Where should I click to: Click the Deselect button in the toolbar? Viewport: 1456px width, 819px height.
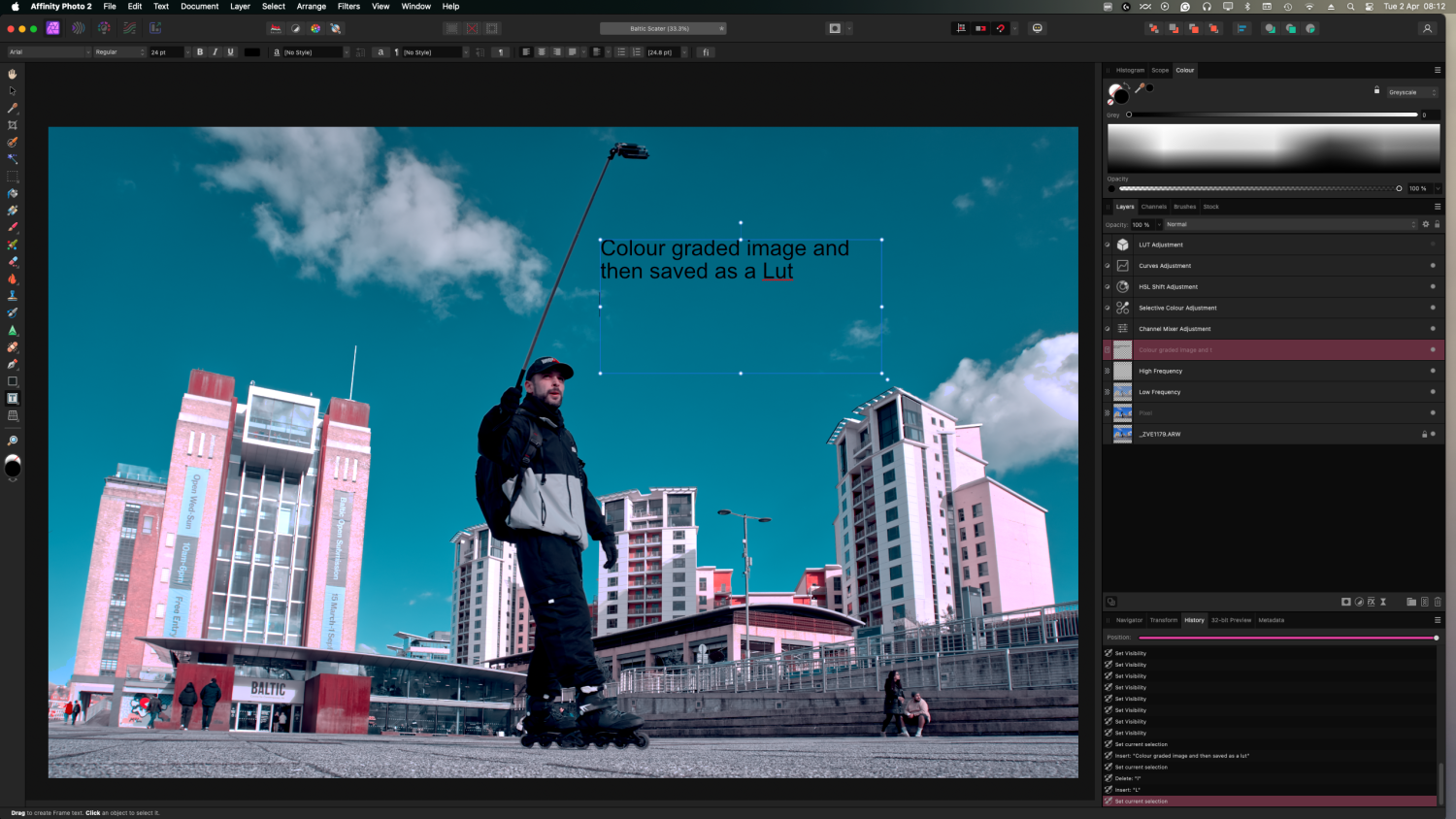point(472,28)
